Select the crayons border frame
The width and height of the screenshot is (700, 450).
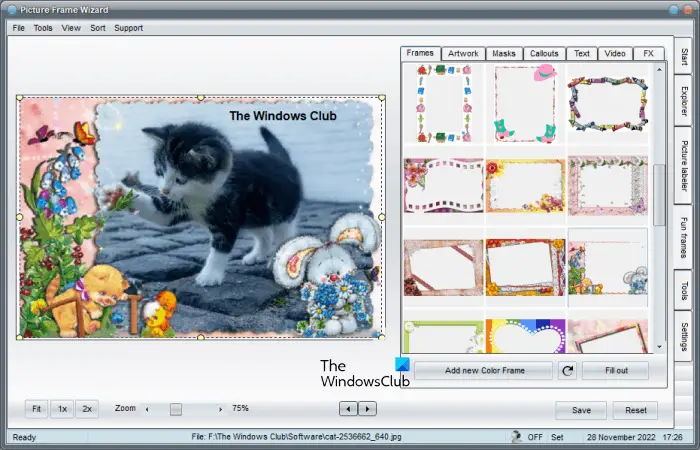tap(608, 104)
